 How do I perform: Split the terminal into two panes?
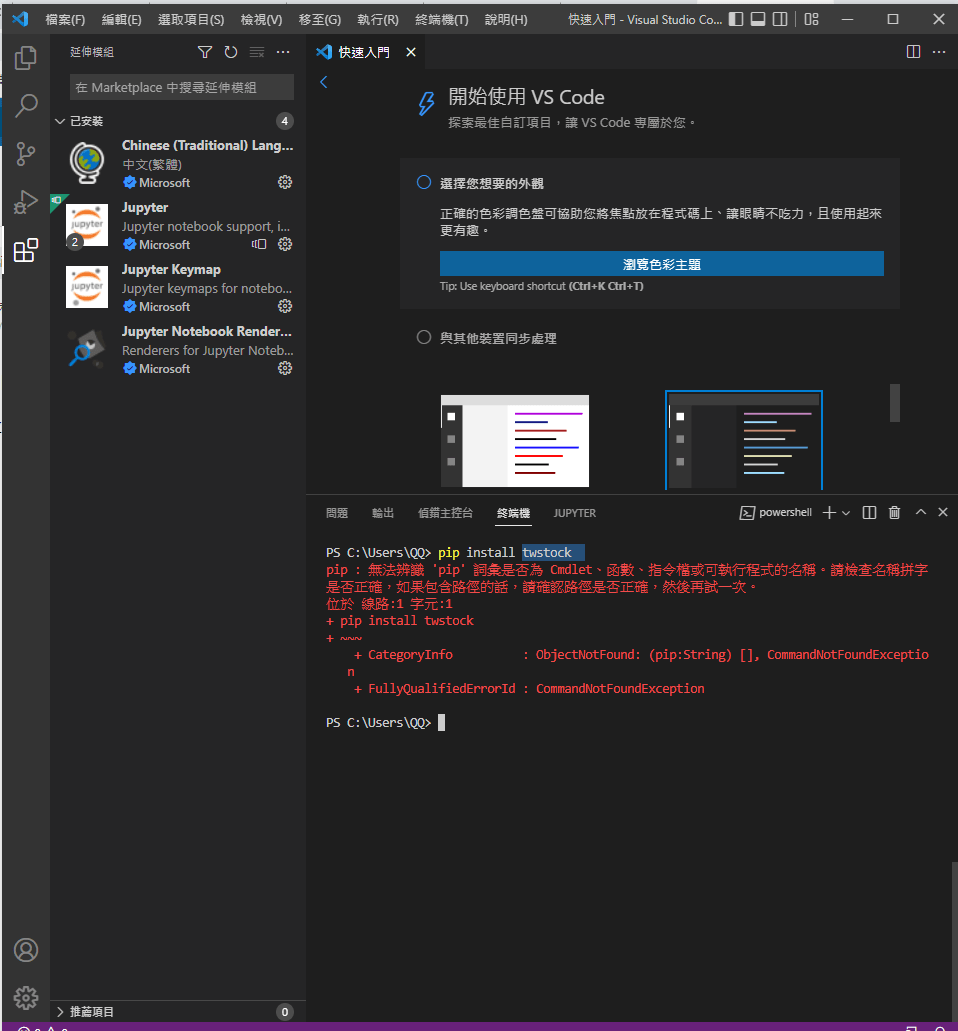pyautogui.click(x=868, y=511)
